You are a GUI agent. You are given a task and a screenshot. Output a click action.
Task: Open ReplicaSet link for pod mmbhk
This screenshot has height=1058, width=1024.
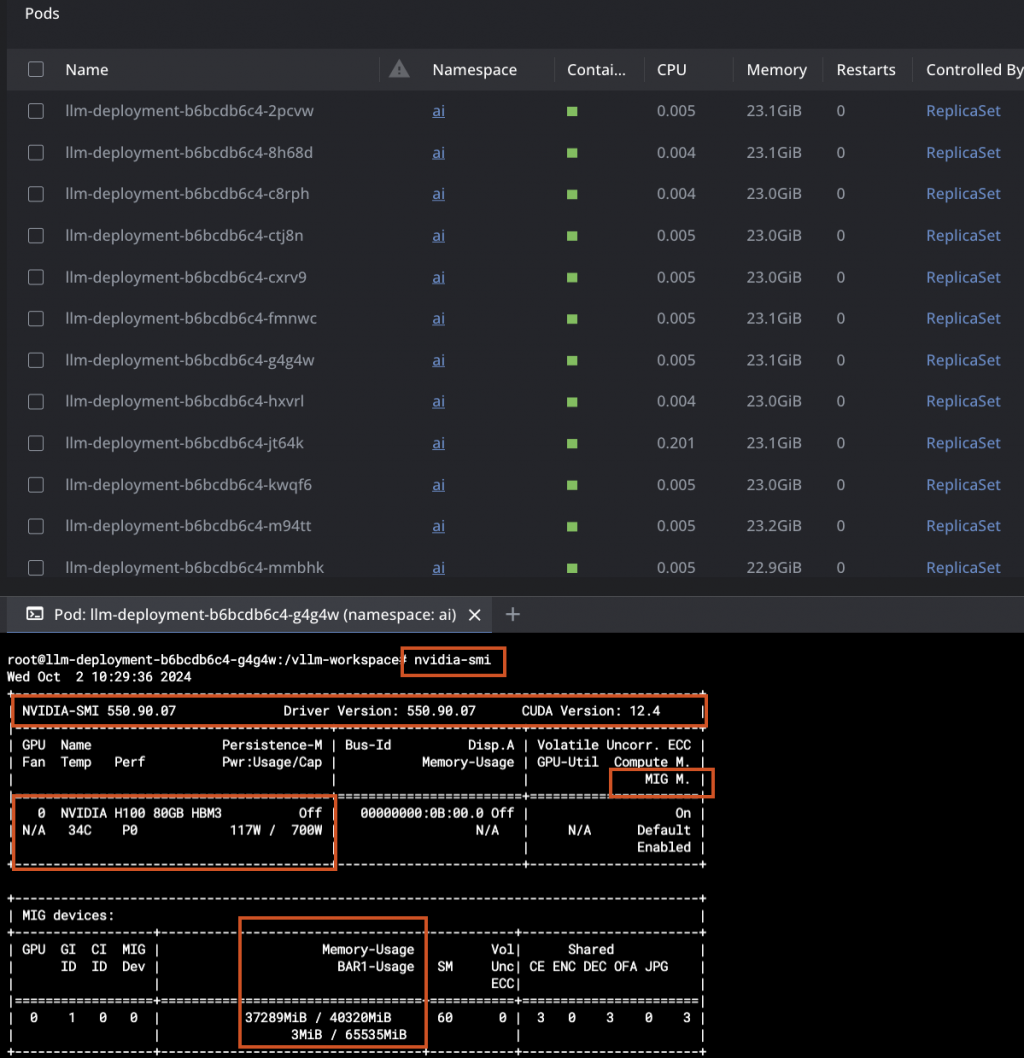coord(963,567)
